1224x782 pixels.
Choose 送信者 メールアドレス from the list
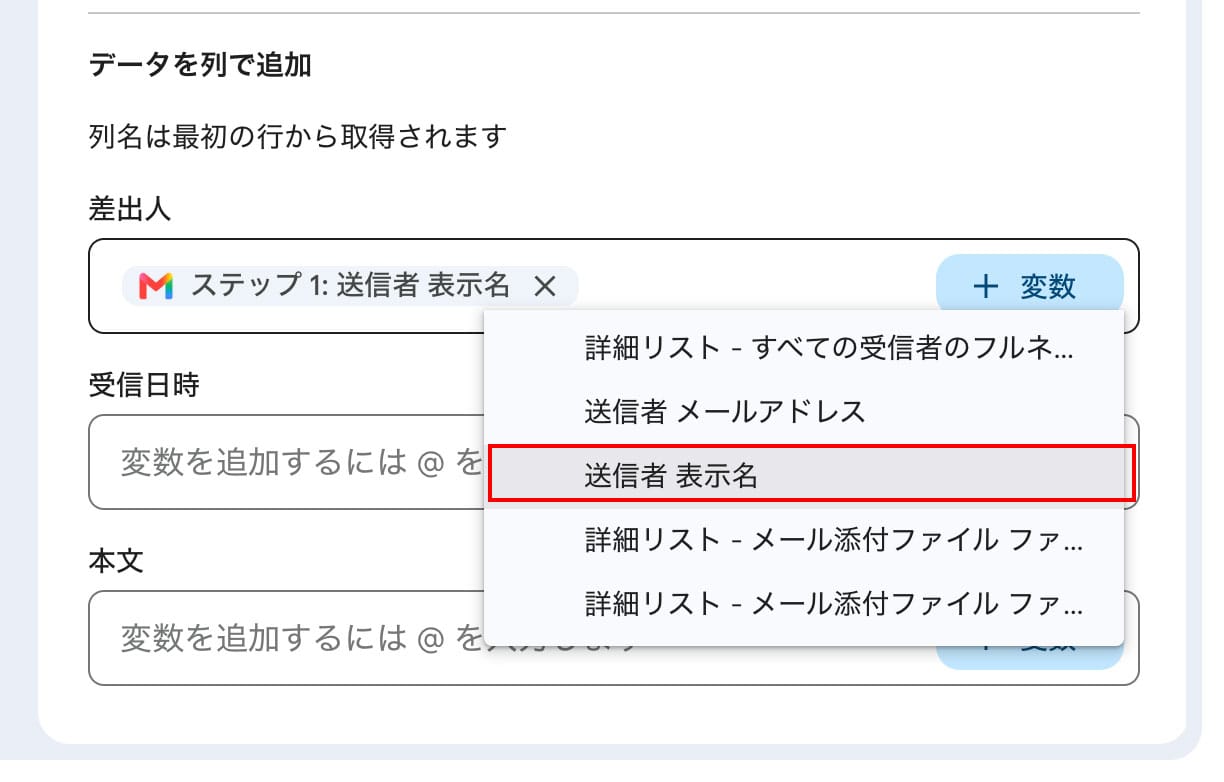coord(804,411)
